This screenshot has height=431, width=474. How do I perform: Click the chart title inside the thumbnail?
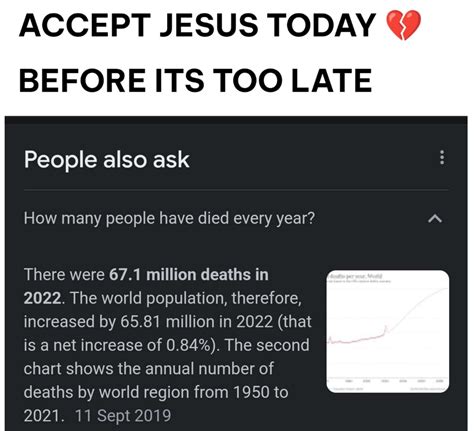[356, 276]
